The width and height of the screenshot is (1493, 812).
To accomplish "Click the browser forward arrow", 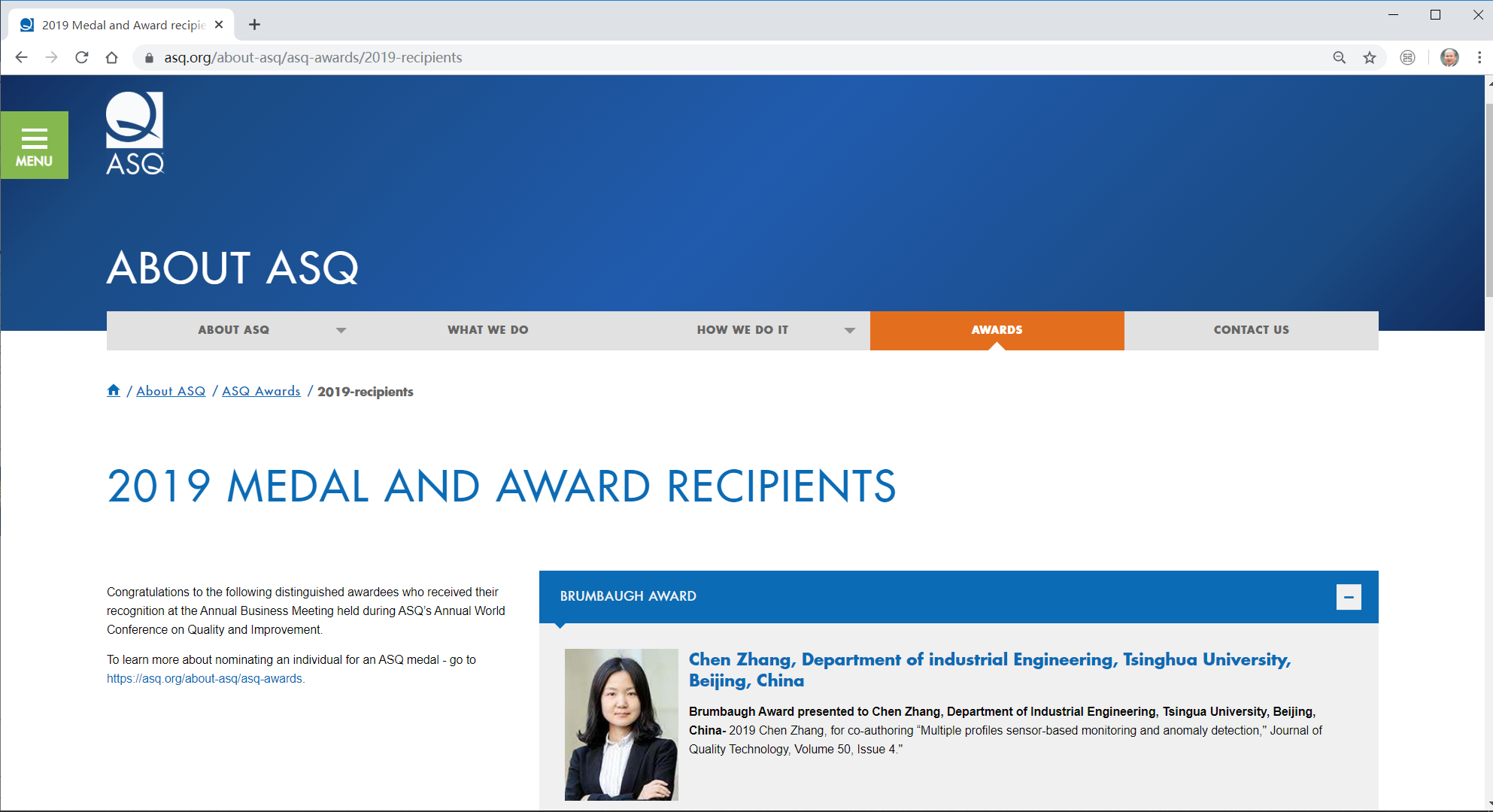I will coord(51,57).
